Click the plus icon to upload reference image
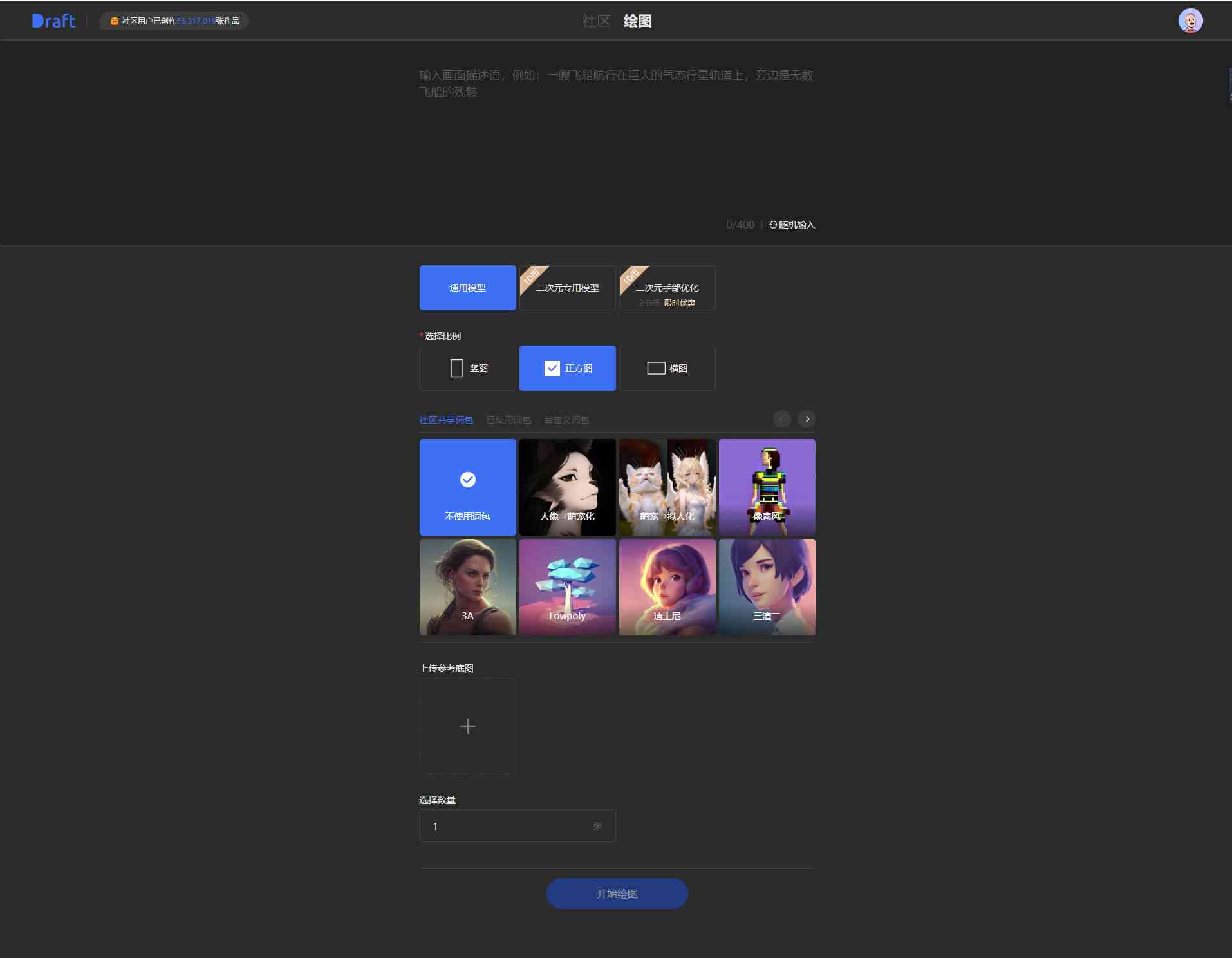1232x958 pixels. pos(468,726)
